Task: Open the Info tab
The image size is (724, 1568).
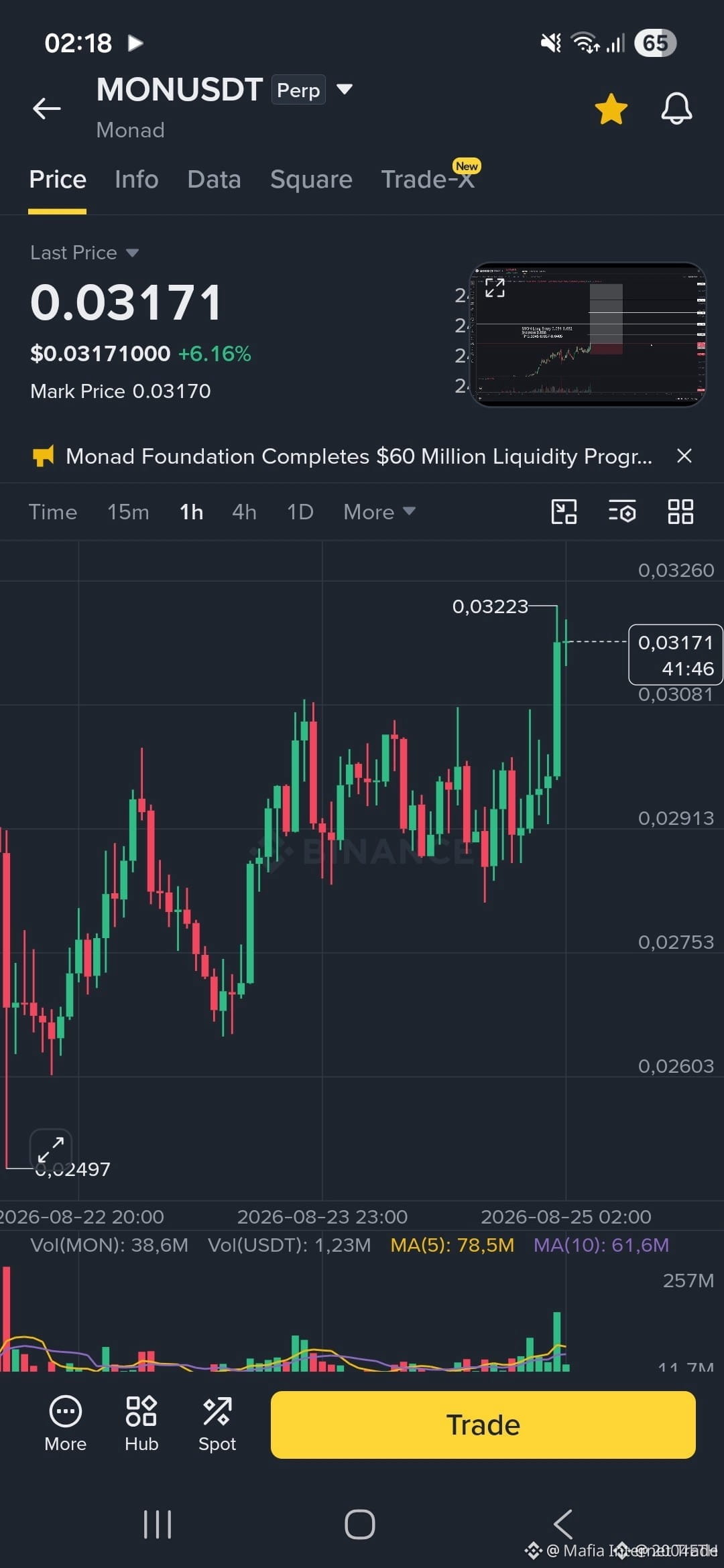Action: (137, 180)
